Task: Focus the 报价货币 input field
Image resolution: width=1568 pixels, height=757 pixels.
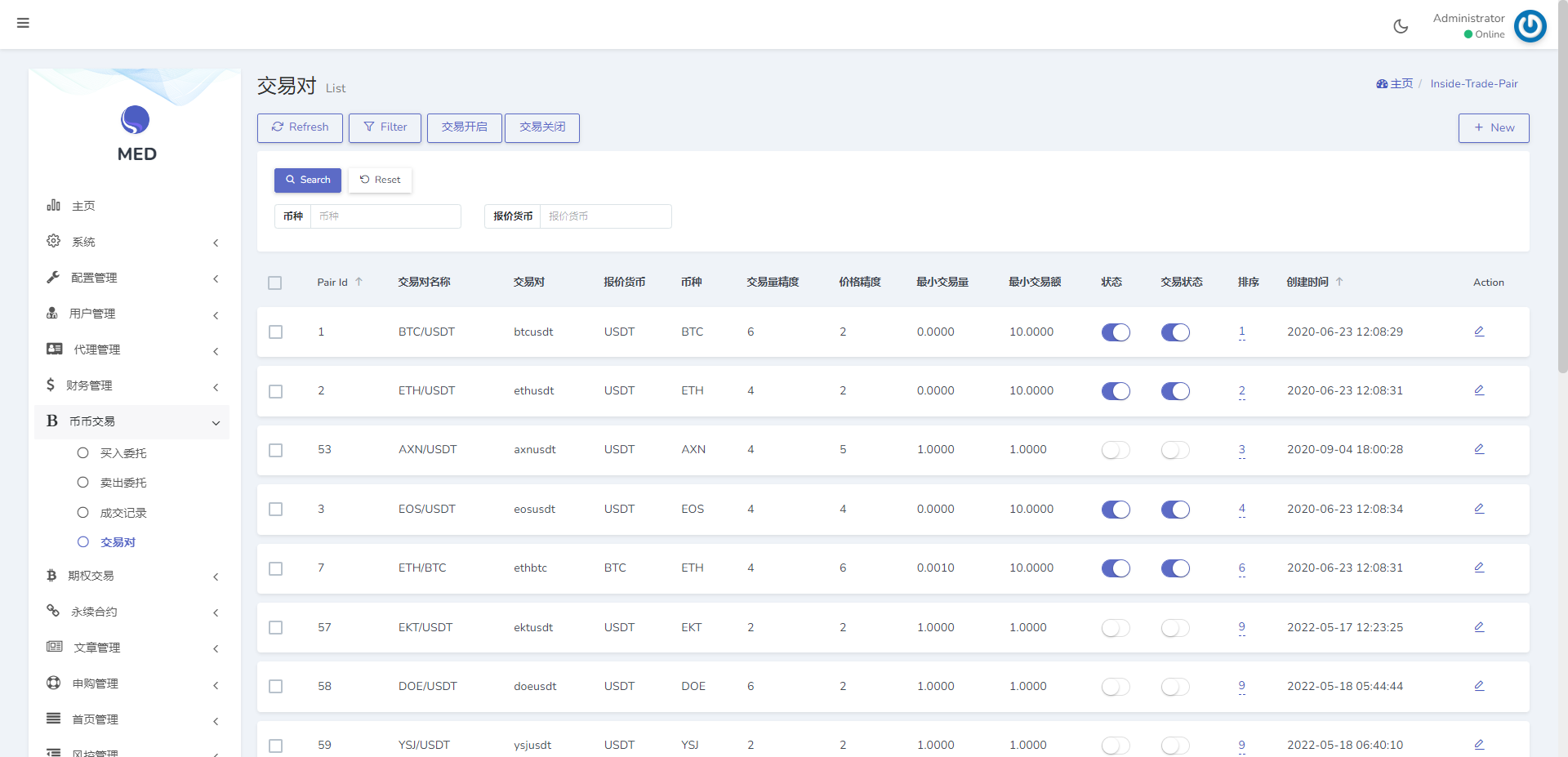Action: (x=605, y=216)
